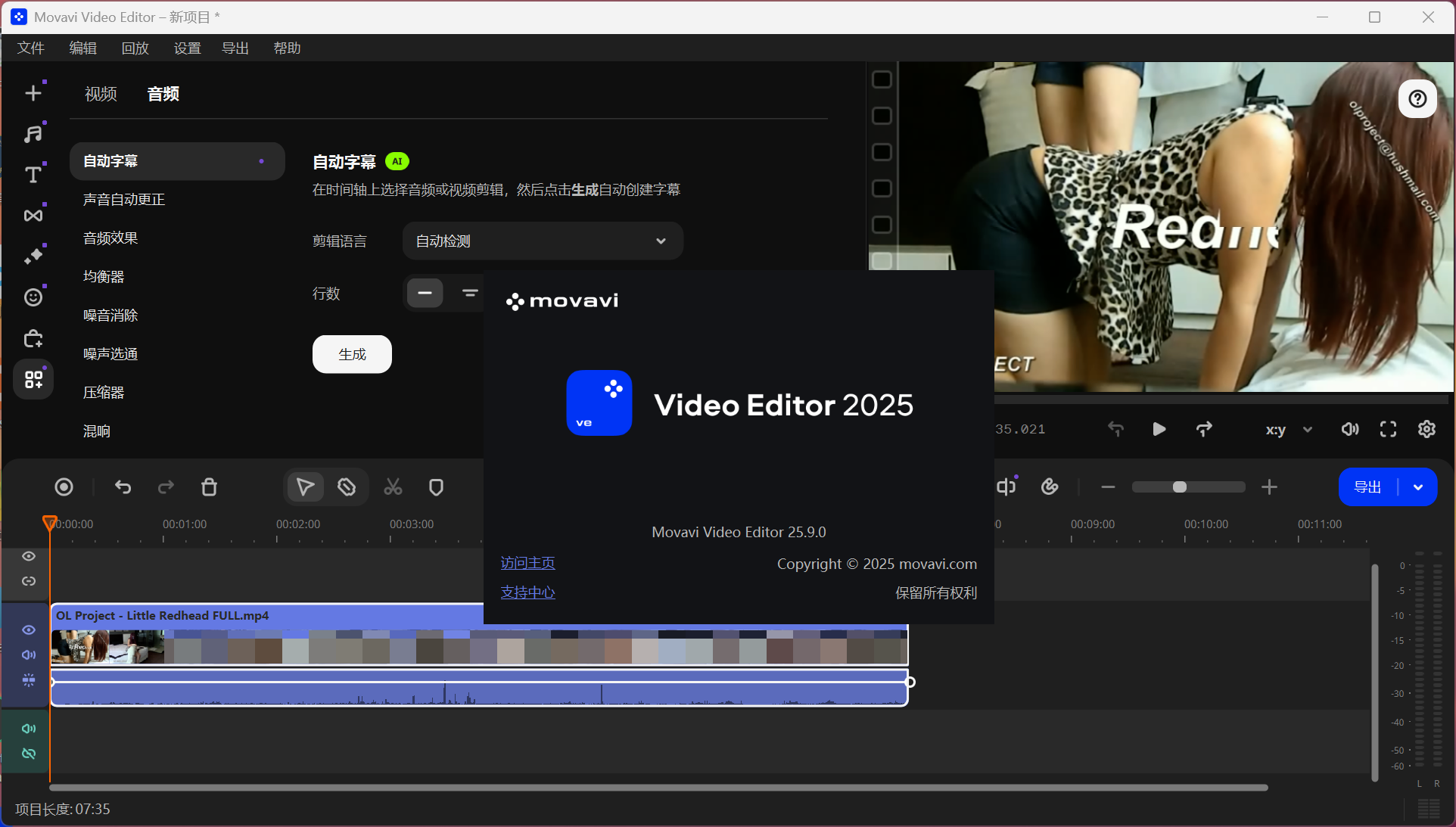This screenshot has width=1456, height=827.
Task: Open the Stickers smiley icon
Action: pyautogui.click(x=33, y=297)
